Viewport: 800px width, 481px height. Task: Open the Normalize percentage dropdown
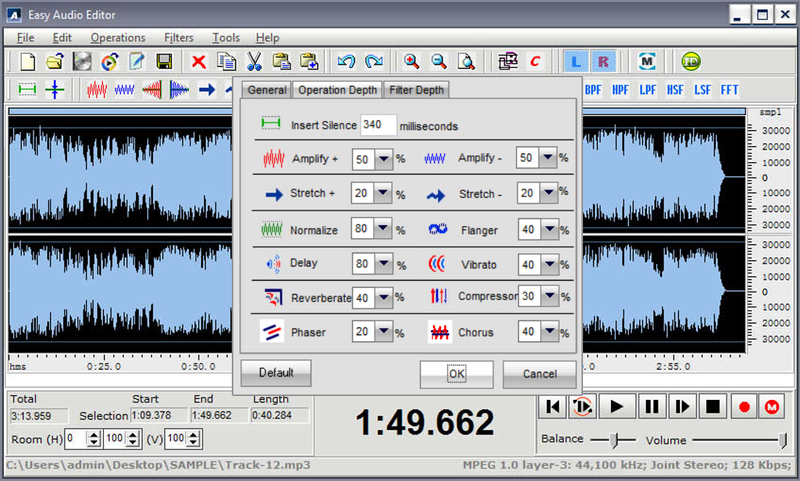pos(383,229)
